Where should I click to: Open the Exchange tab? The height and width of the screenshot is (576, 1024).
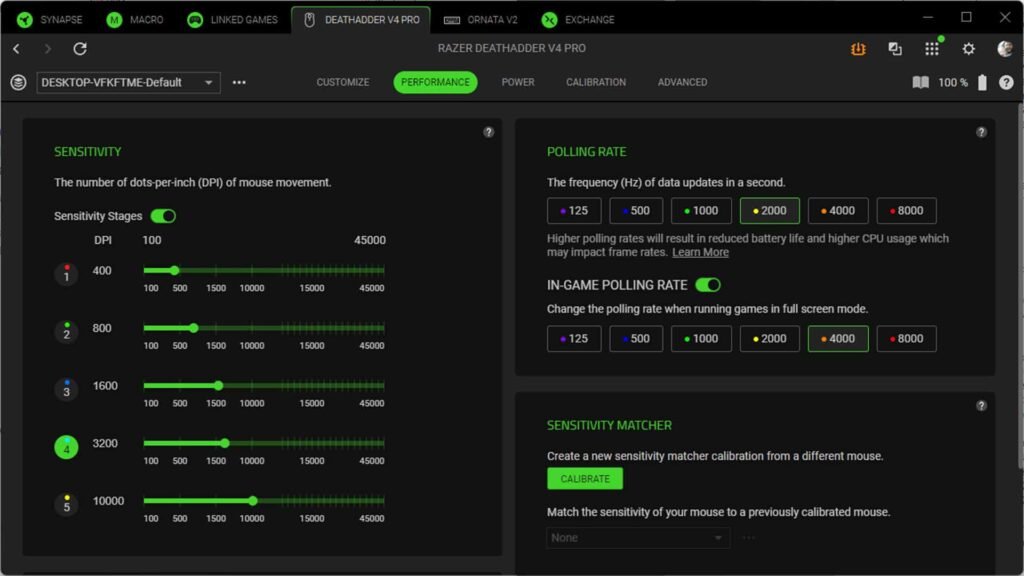[x=578, y=20]
